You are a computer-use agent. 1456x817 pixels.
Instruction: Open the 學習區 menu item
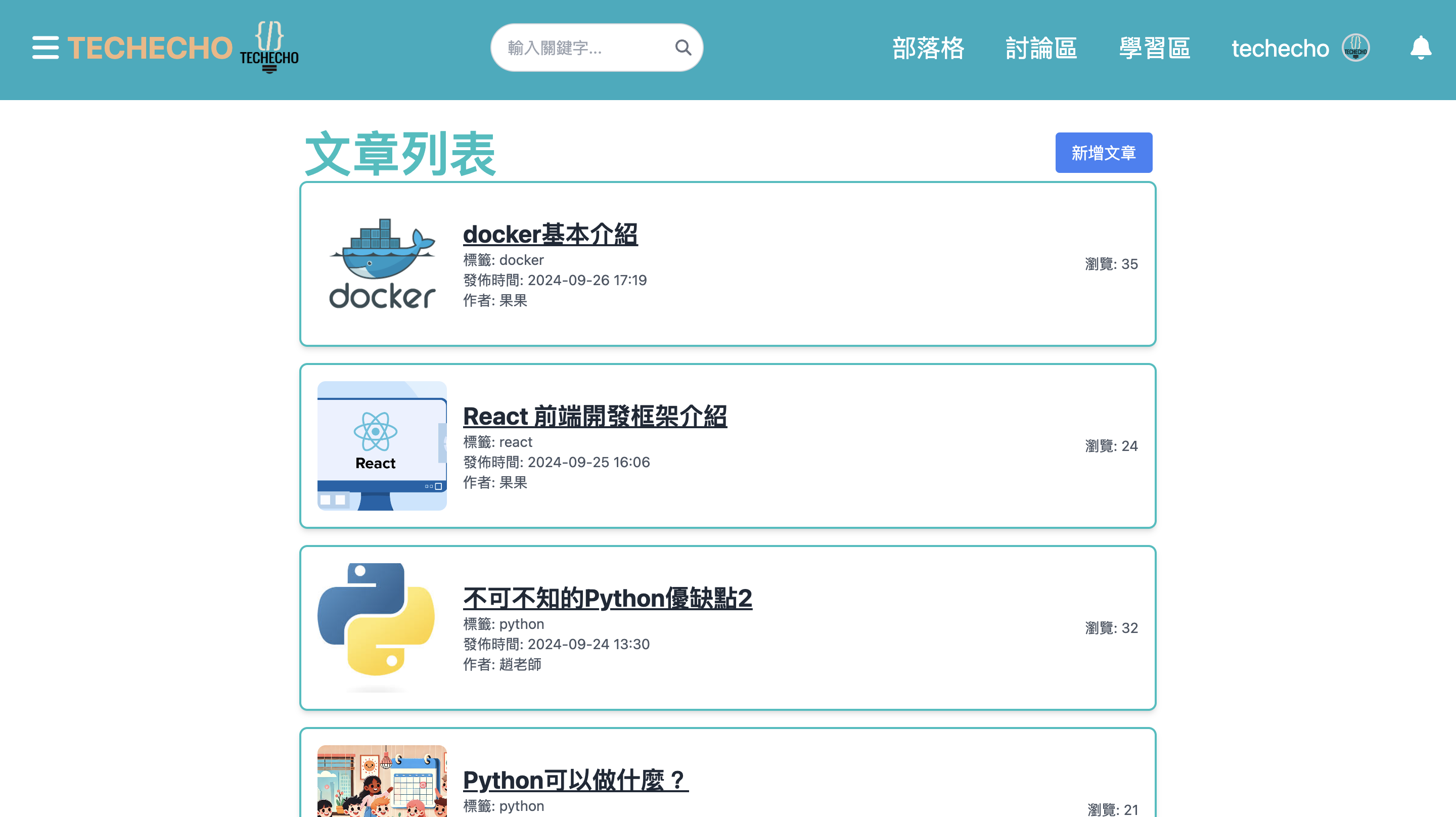click(x=1154, y=48)
